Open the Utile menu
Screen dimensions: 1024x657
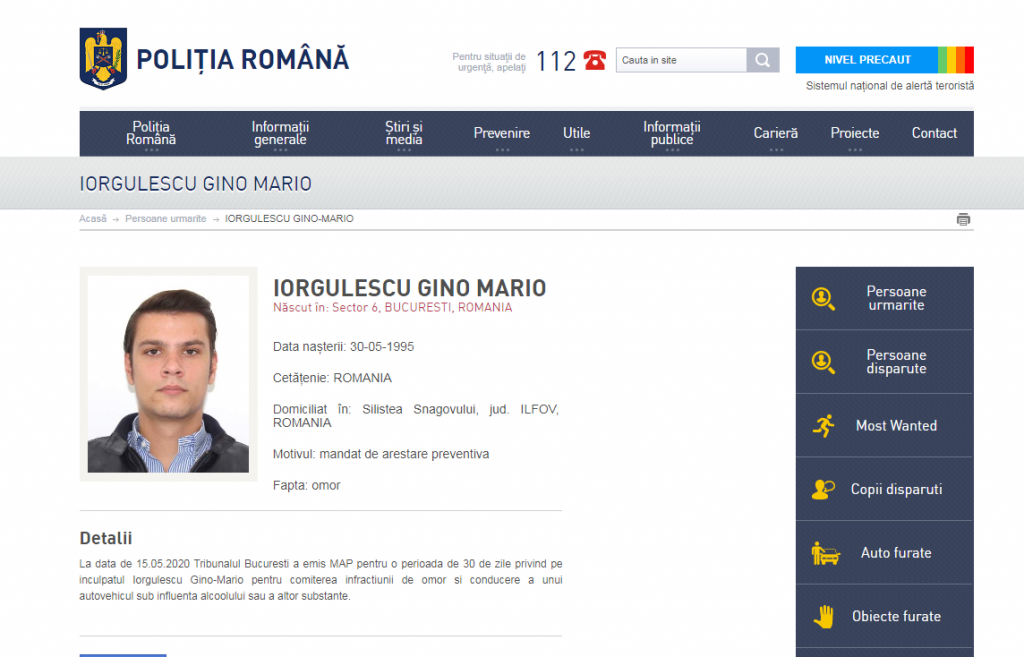click(577, 133)
